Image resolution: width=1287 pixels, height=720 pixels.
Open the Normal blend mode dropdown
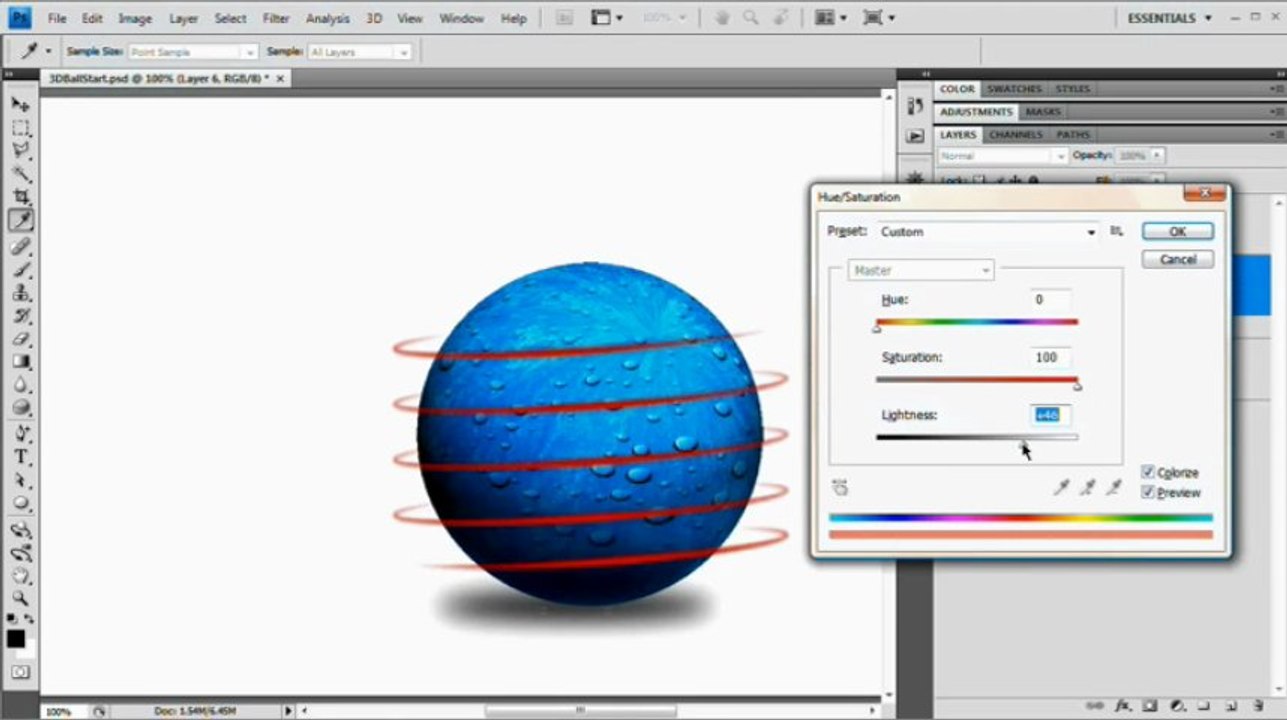[1003, 156]
